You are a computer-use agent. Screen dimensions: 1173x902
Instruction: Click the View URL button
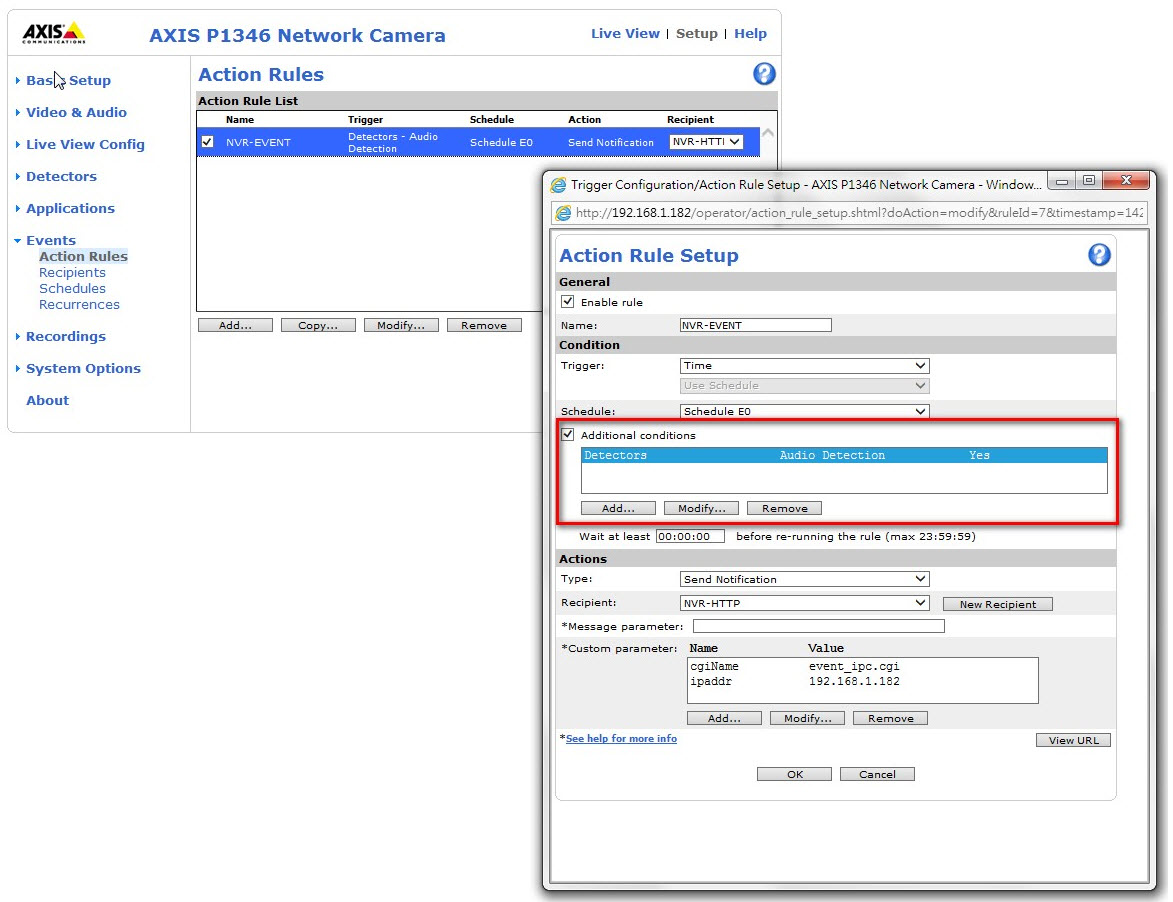[1073, 740]
